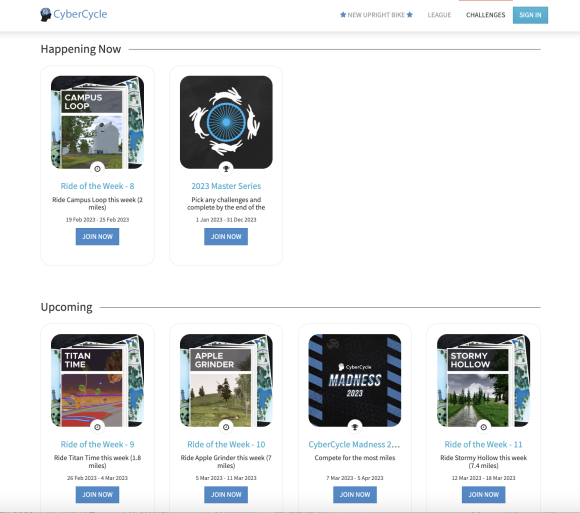This screenshot has width=580, height=513.
Task: Select the Madness 2023 thumbnail image
Action: coord(355,381)
